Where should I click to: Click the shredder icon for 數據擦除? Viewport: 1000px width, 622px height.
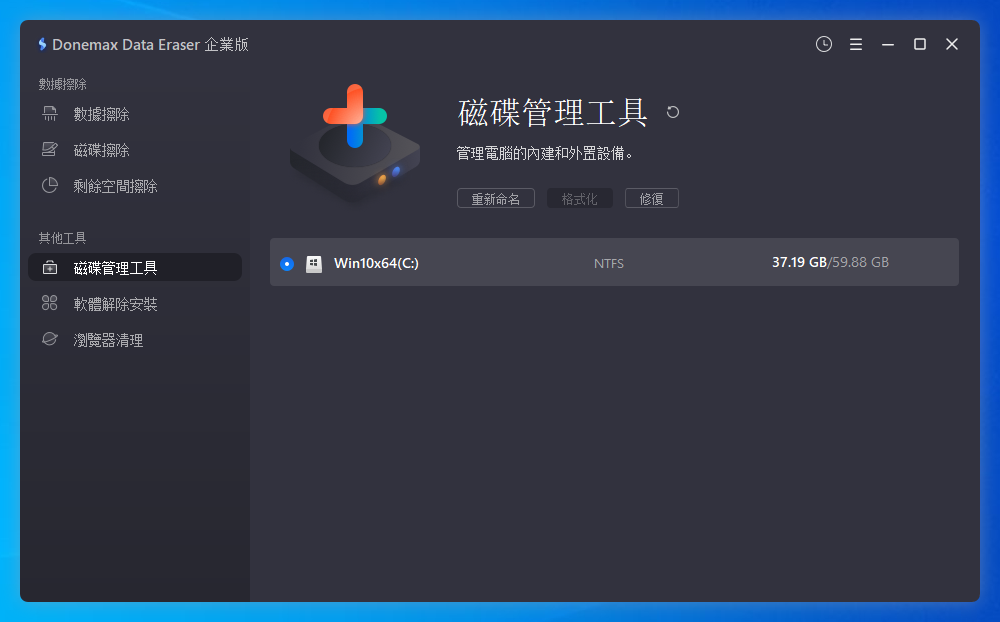[50, 114]
